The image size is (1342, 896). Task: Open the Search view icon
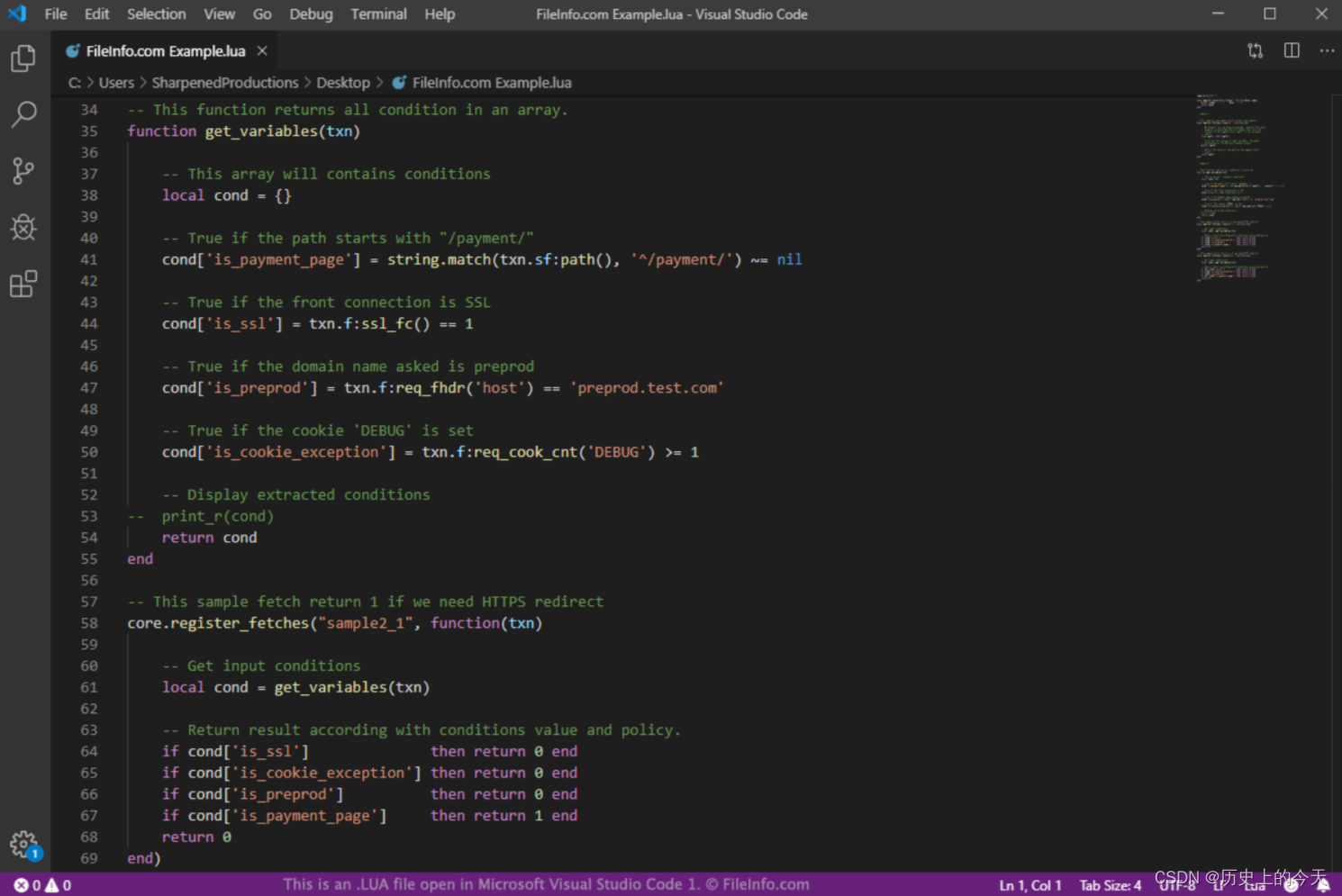tap(23, 114)
